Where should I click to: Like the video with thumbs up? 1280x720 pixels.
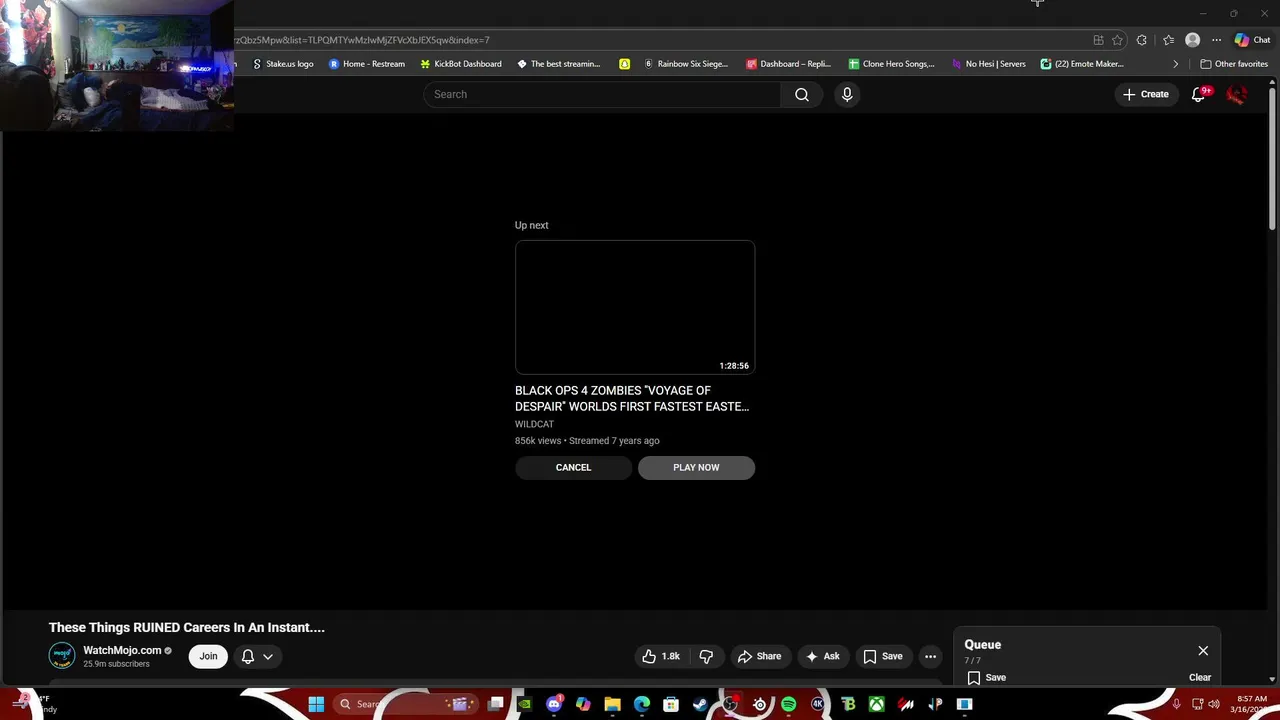click(x=661, y=656)
